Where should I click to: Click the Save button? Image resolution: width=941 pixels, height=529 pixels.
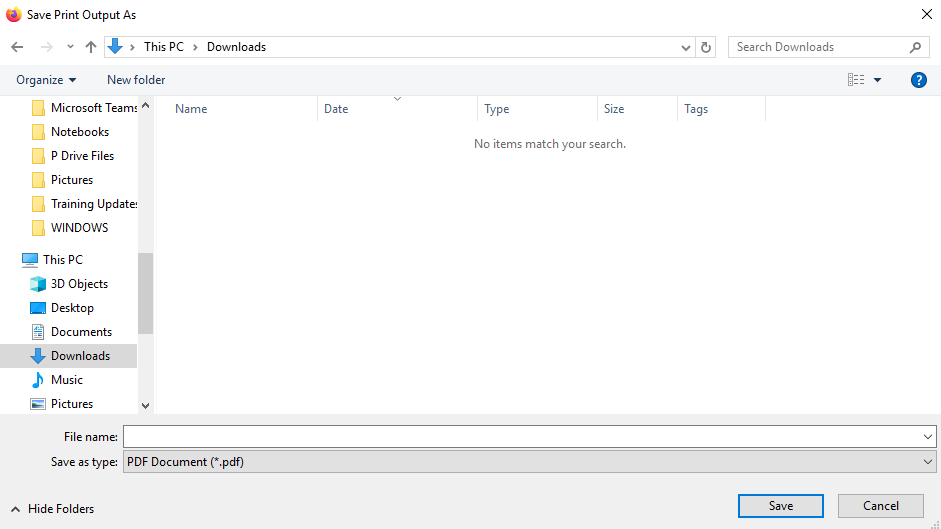(x=780, y=506)
